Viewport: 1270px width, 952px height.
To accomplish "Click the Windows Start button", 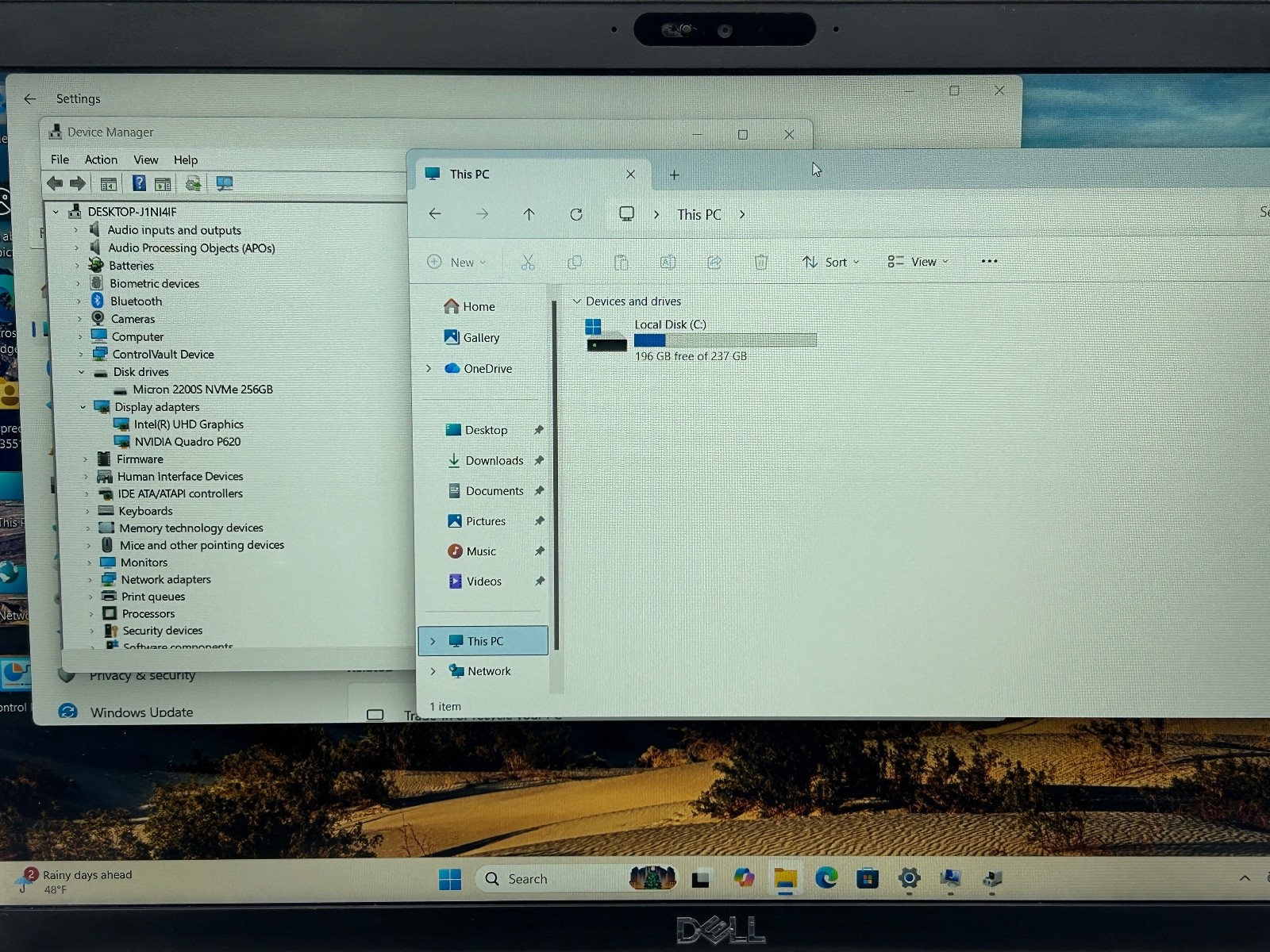I will point(450,879).
